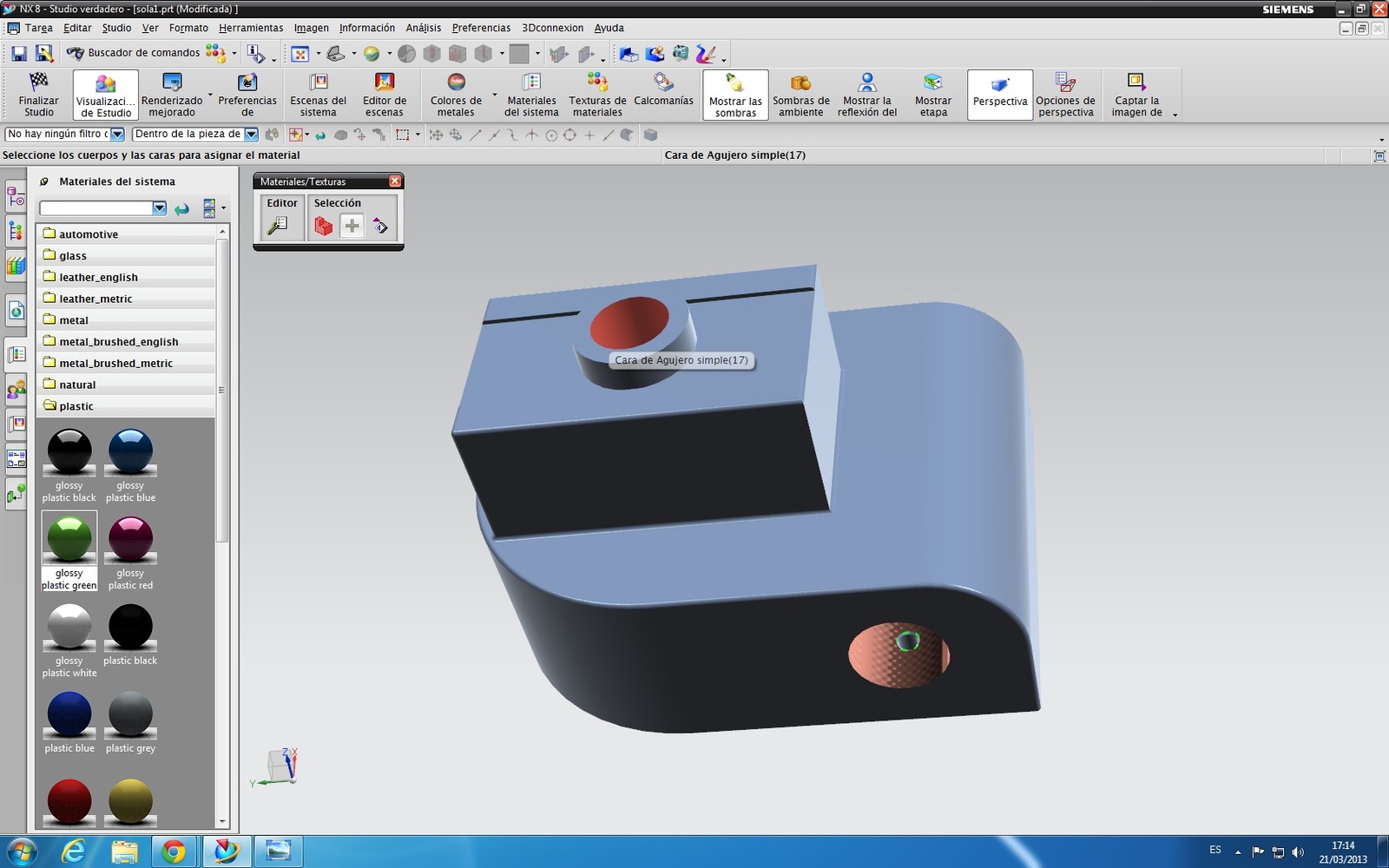Click the materials list scrollbar
This screenshot has height=868, width=1389.
point(222,391)
